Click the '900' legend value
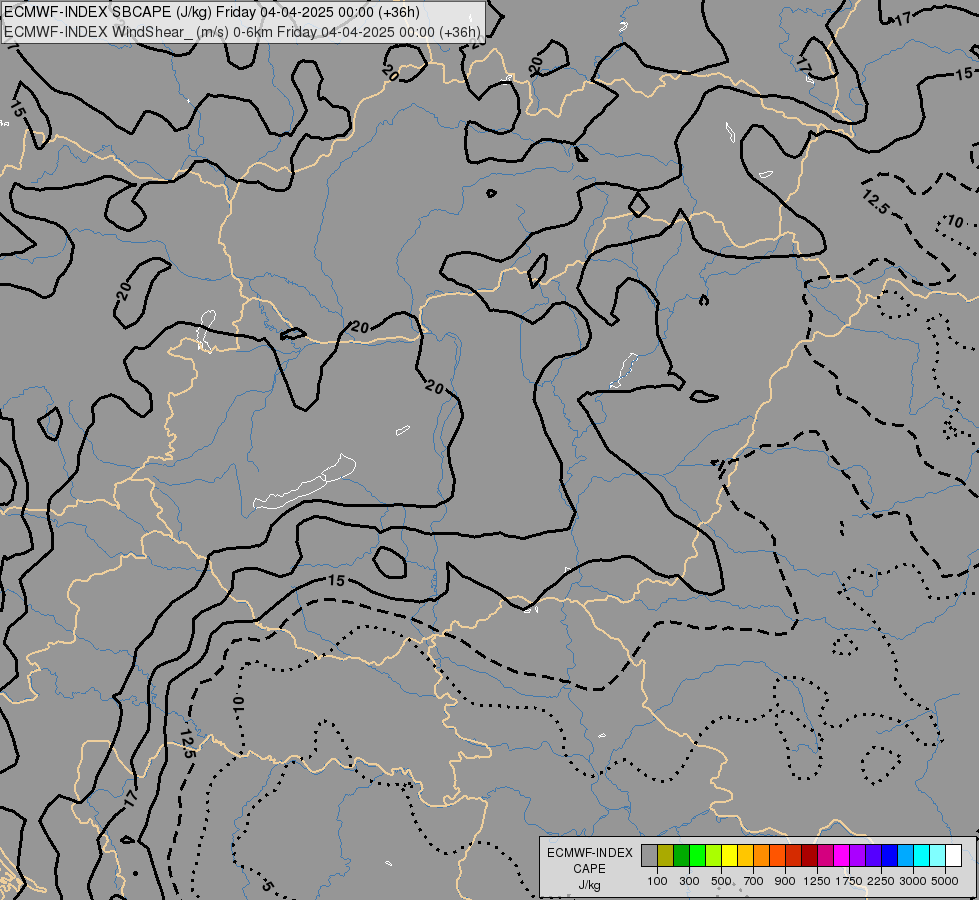 (785, 881)
